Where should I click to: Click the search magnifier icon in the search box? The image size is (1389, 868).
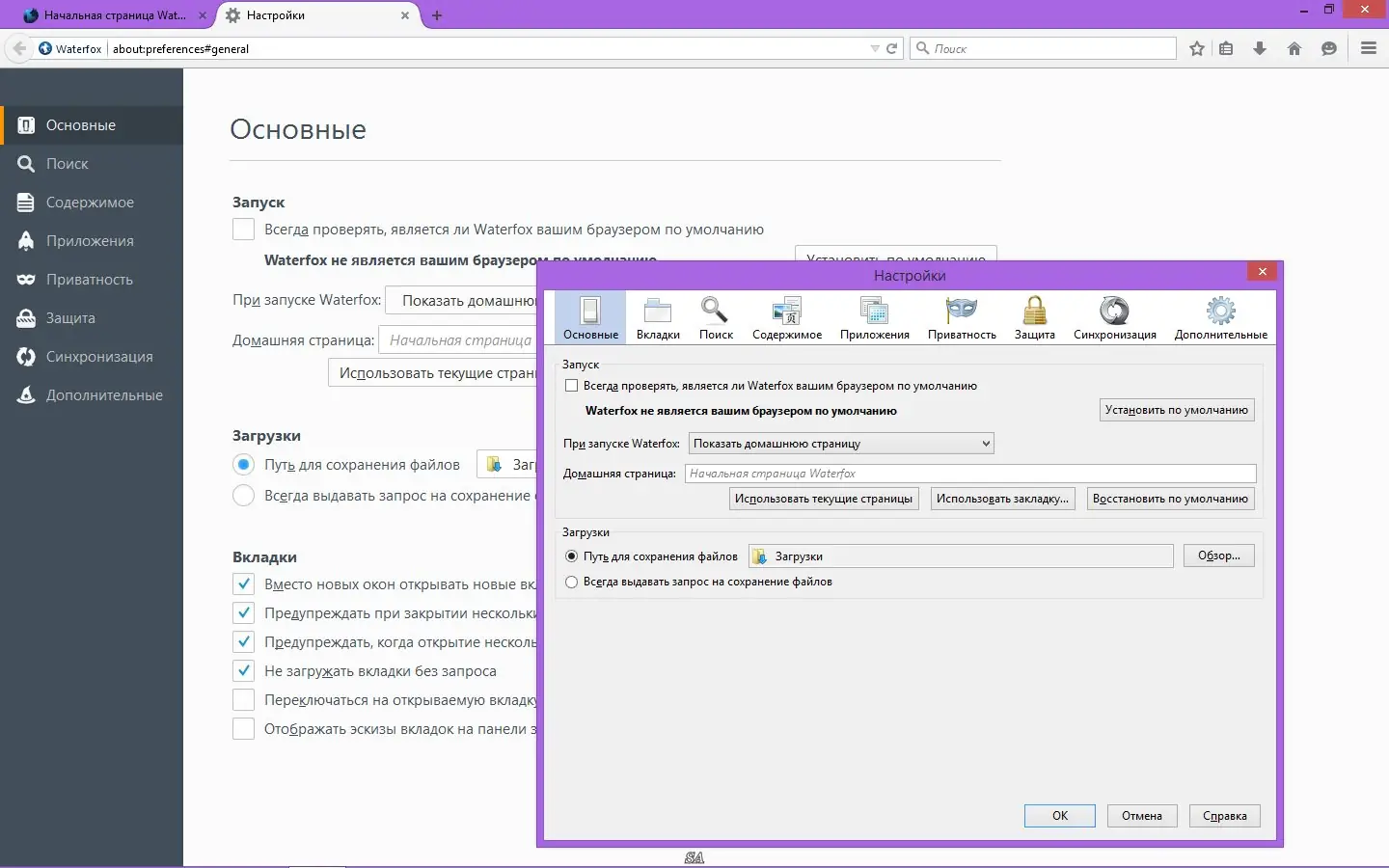tap(923, 48)
